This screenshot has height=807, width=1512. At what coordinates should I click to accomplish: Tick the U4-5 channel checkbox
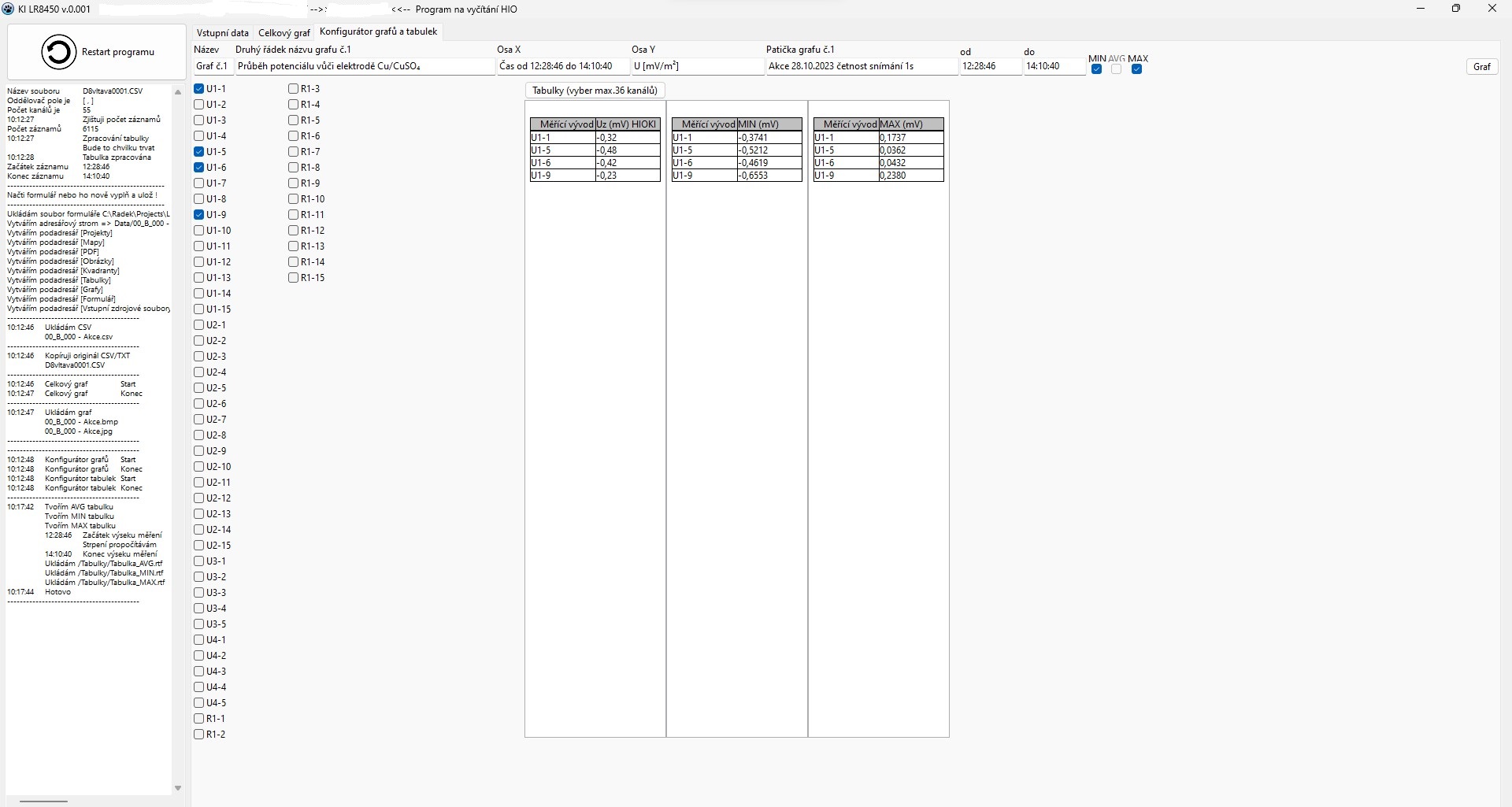[199, 703]
